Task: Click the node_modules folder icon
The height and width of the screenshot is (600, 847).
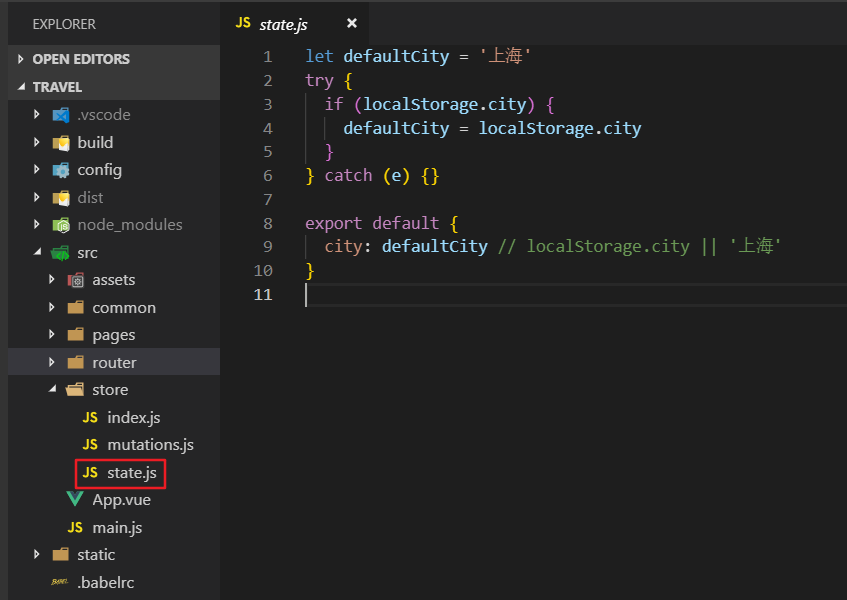Action: pos(61,225)
